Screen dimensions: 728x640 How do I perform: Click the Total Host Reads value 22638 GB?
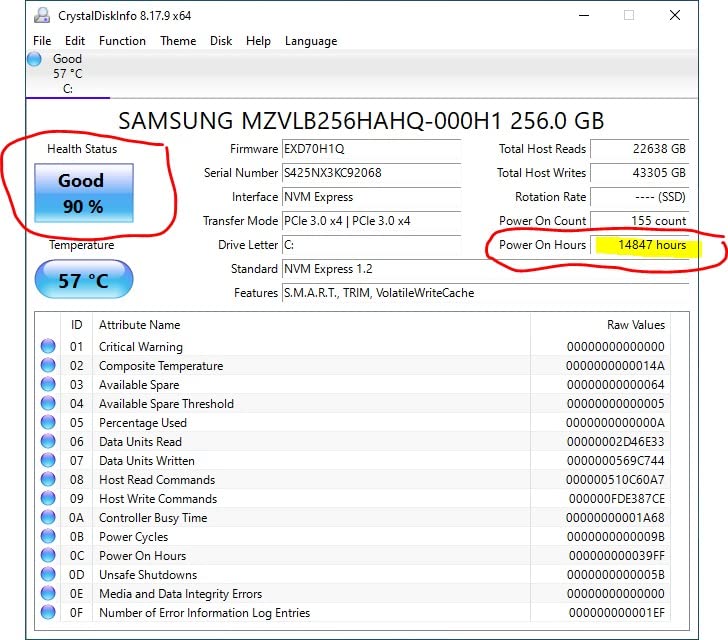coord(639,149)
